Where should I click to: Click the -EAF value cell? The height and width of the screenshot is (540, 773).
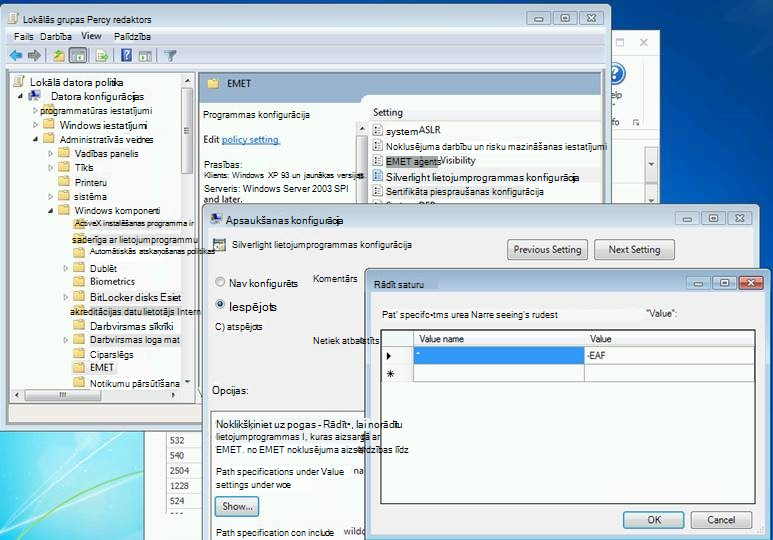669,355
